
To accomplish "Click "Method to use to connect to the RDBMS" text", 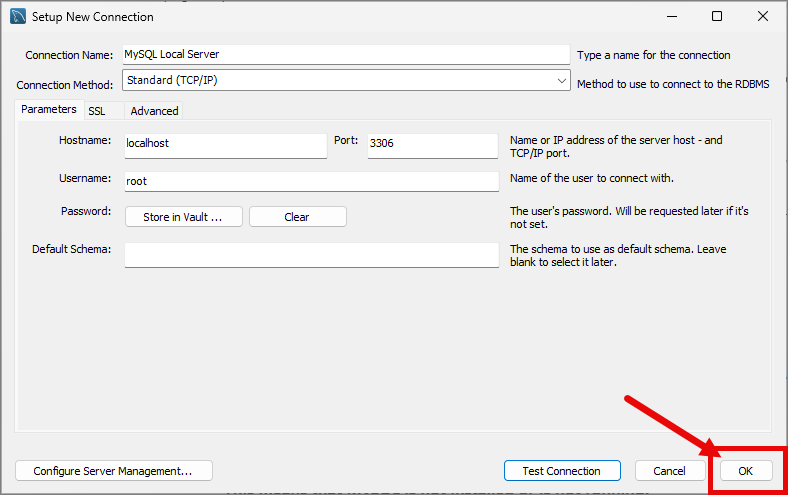I will pos(673,84).
